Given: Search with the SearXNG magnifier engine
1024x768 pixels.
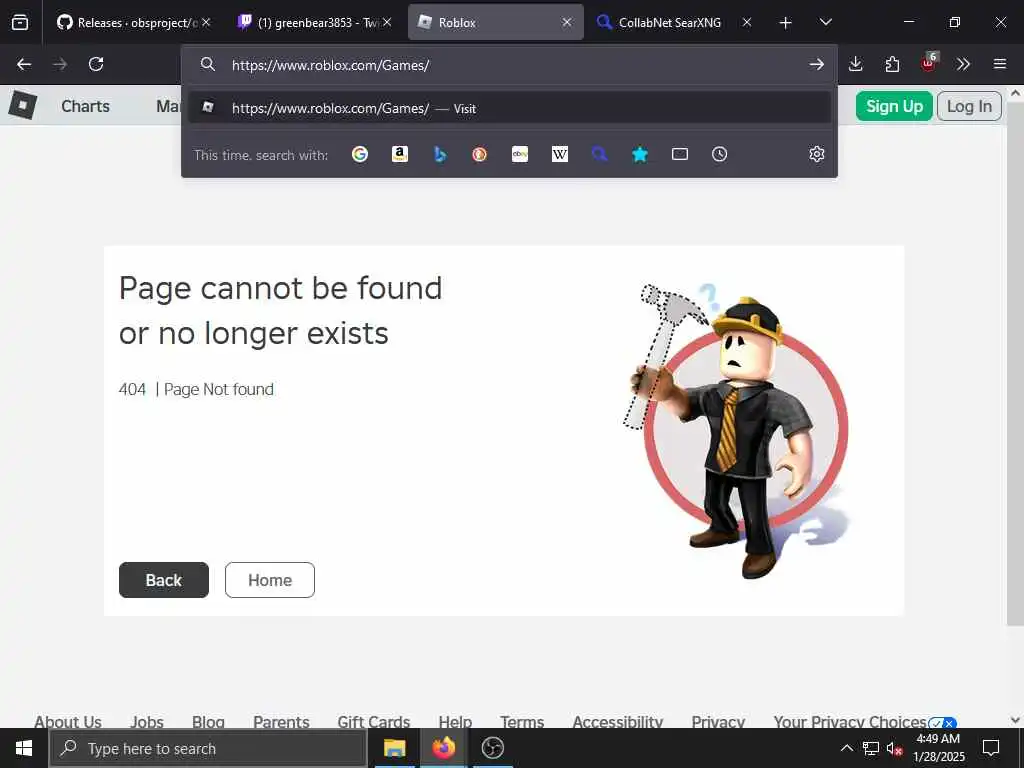Looking at the screenshot, I should [600, 154].
